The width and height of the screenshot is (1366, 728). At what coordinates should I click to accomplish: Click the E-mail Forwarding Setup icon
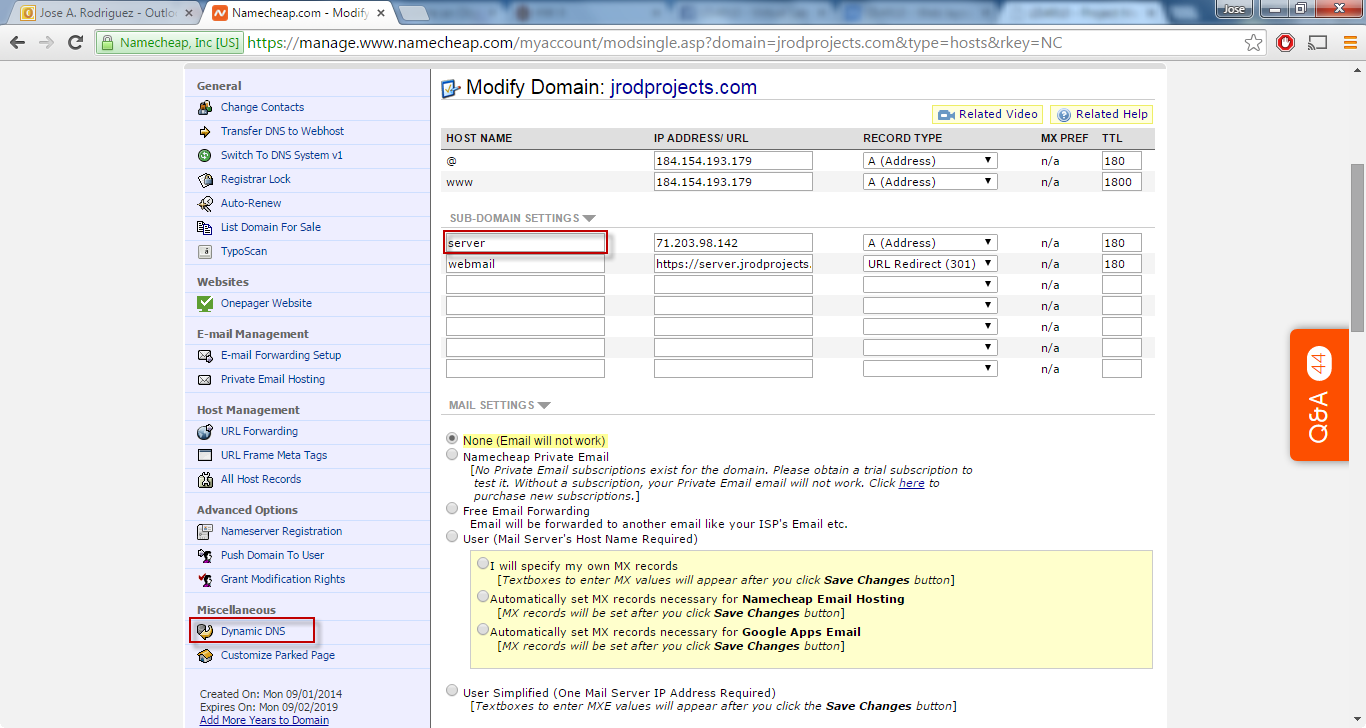205,355
